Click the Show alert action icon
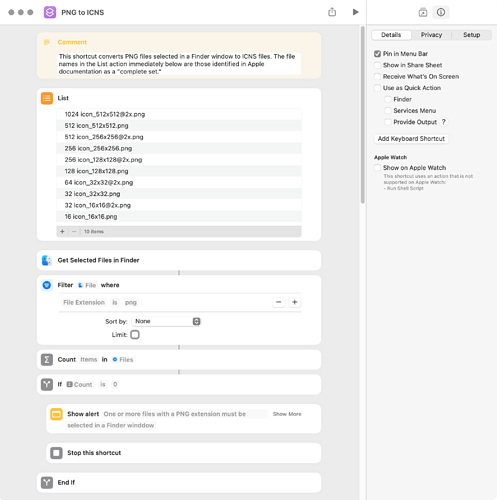 coord(56,414)
